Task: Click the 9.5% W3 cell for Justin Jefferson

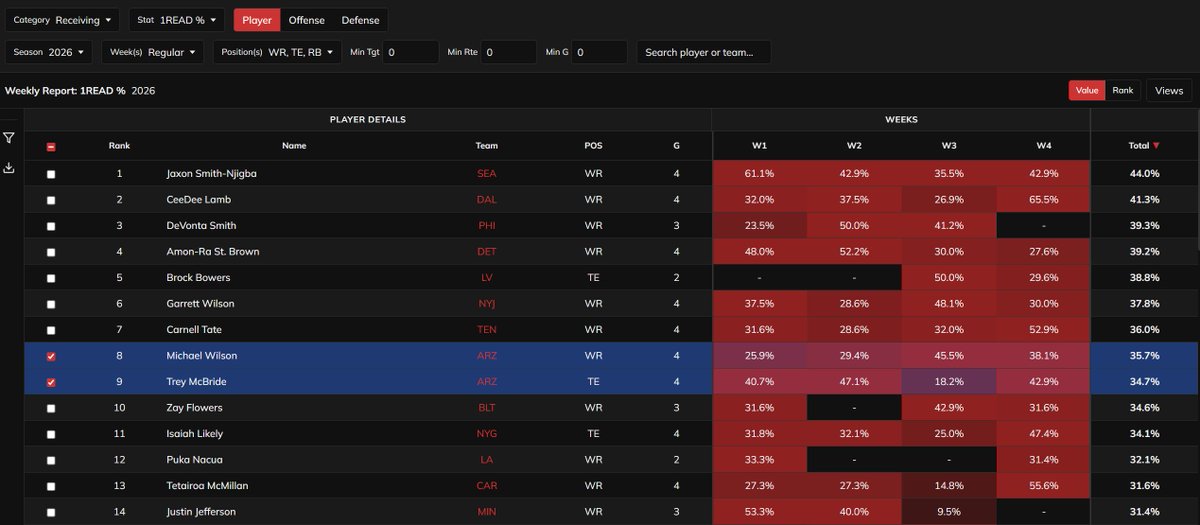Action: (x=949, y=512)
